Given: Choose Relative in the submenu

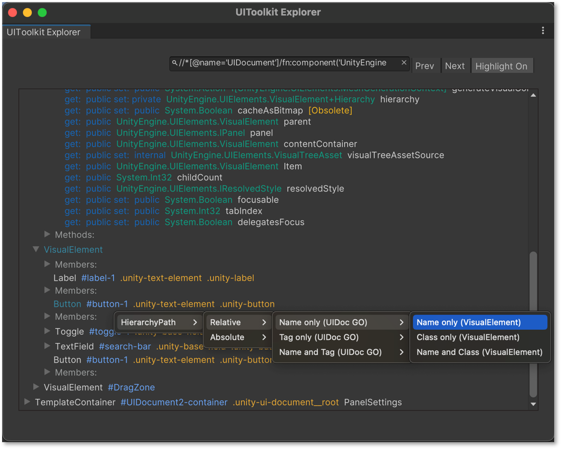Looking at the screenshot, I should [x=238, y=322].
